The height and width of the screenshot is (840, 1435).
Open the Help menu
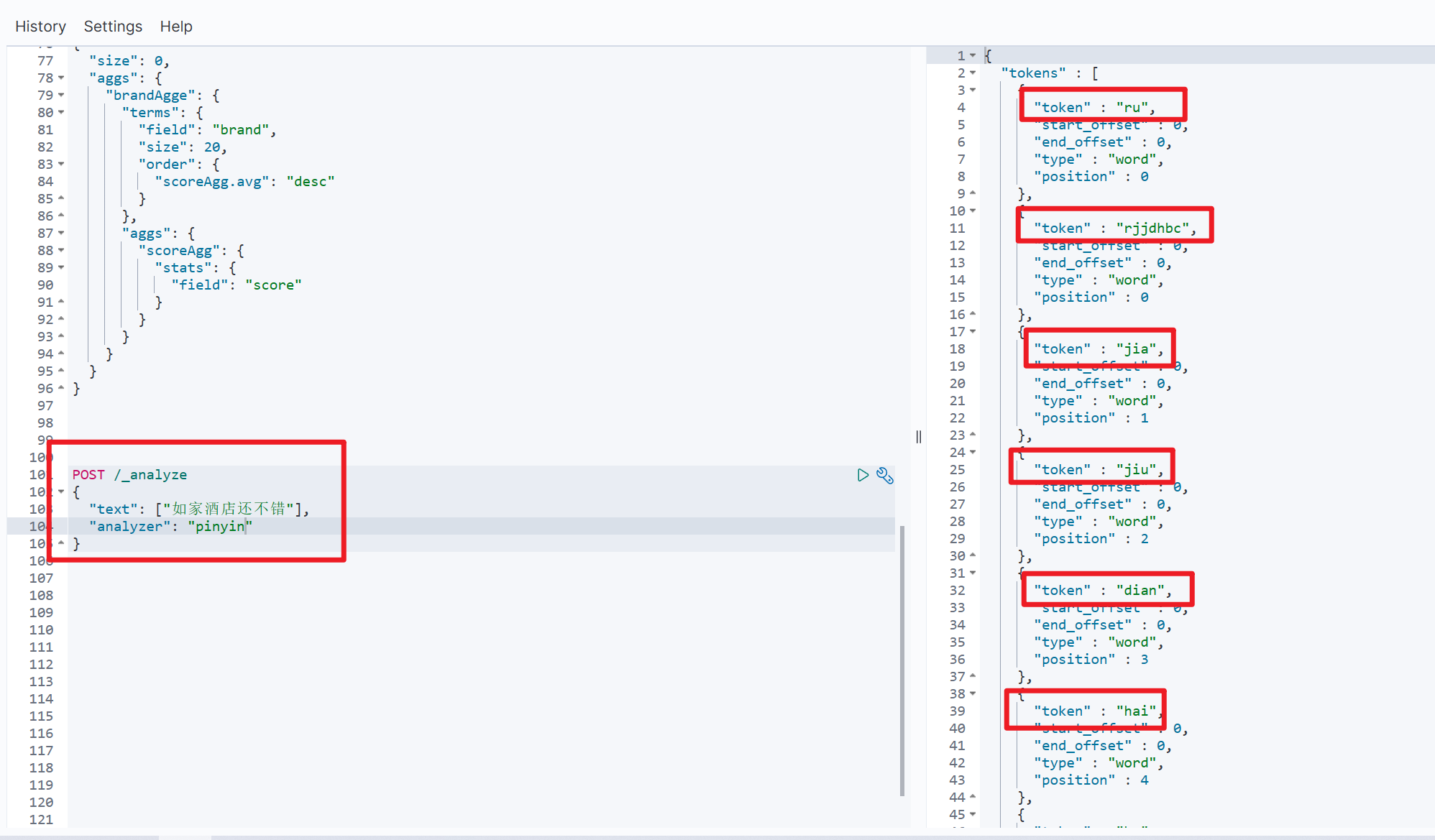(x=176, y=27)
